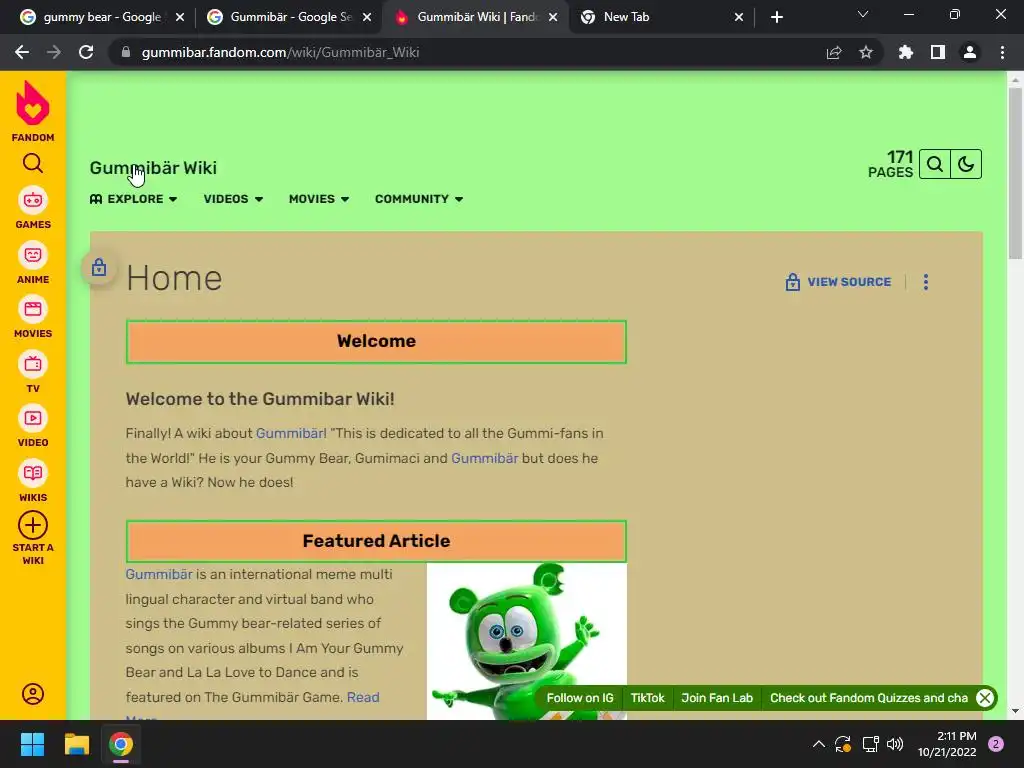Screen dimensions: 1024x768
Task: Open a new browser tab
Action: click(776, 17)
